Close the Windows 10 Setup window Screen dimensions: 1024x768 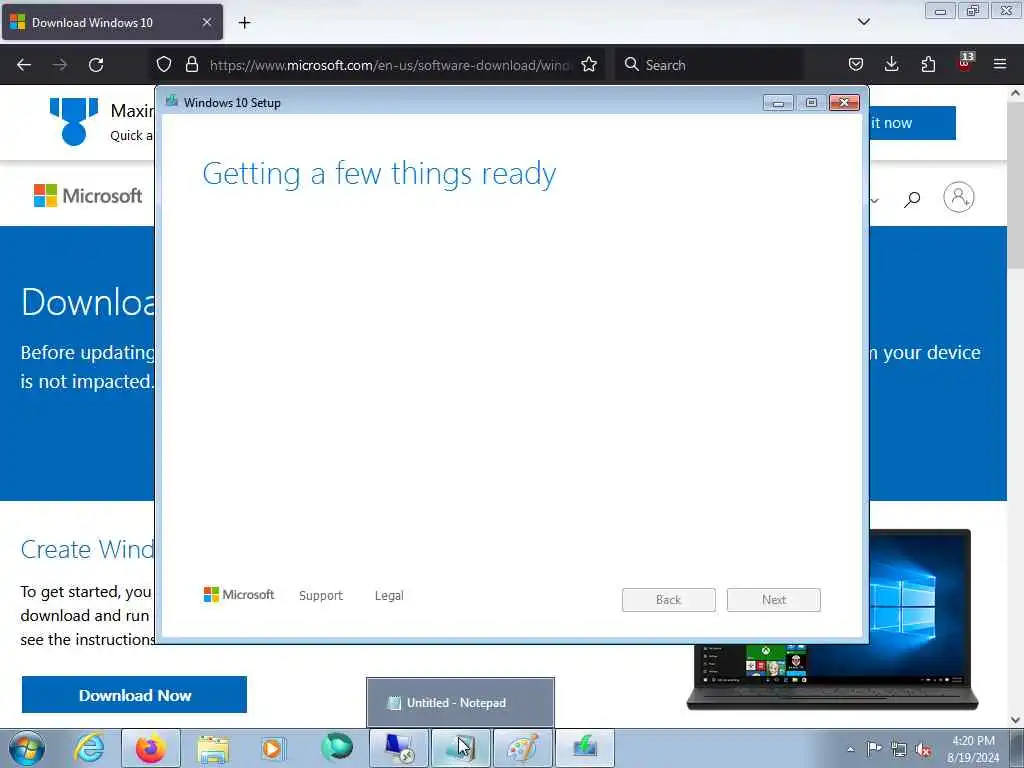coord(844,103)
